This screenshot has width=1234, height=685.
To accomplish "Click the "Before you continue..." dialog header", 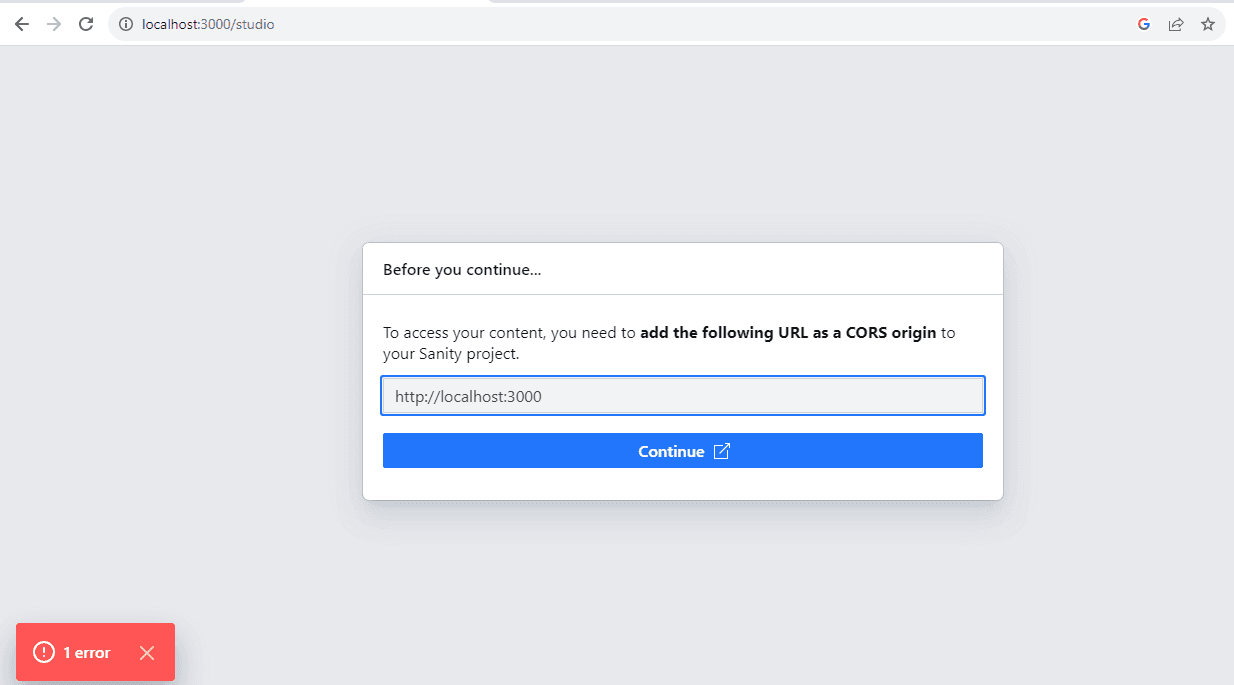I will [462, 270].
